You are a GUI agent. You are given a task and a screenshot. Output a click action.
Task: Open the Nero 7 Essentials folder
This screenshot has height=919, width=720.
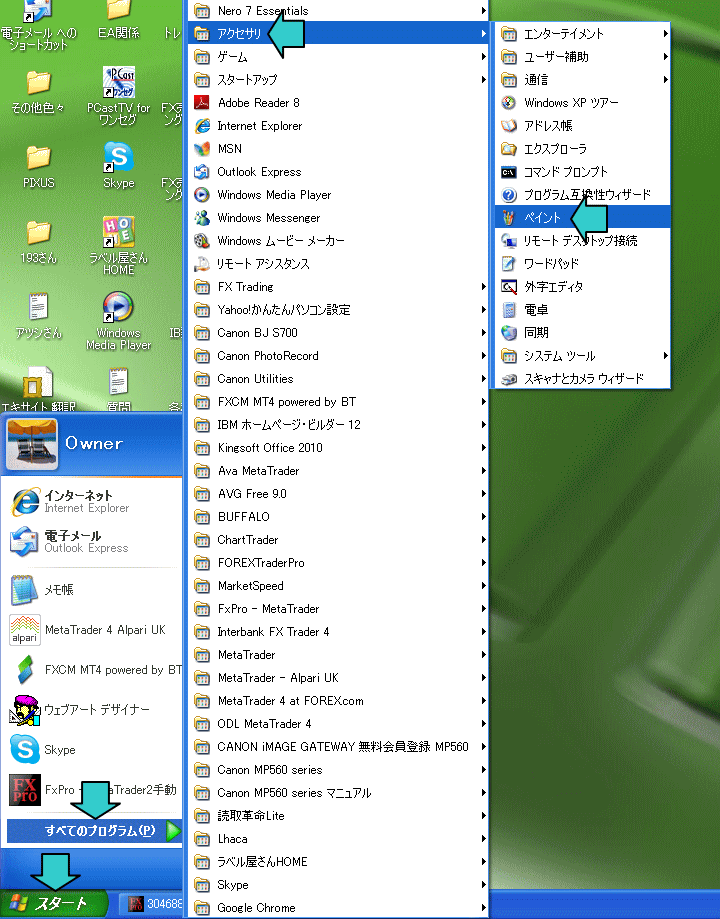338,11
